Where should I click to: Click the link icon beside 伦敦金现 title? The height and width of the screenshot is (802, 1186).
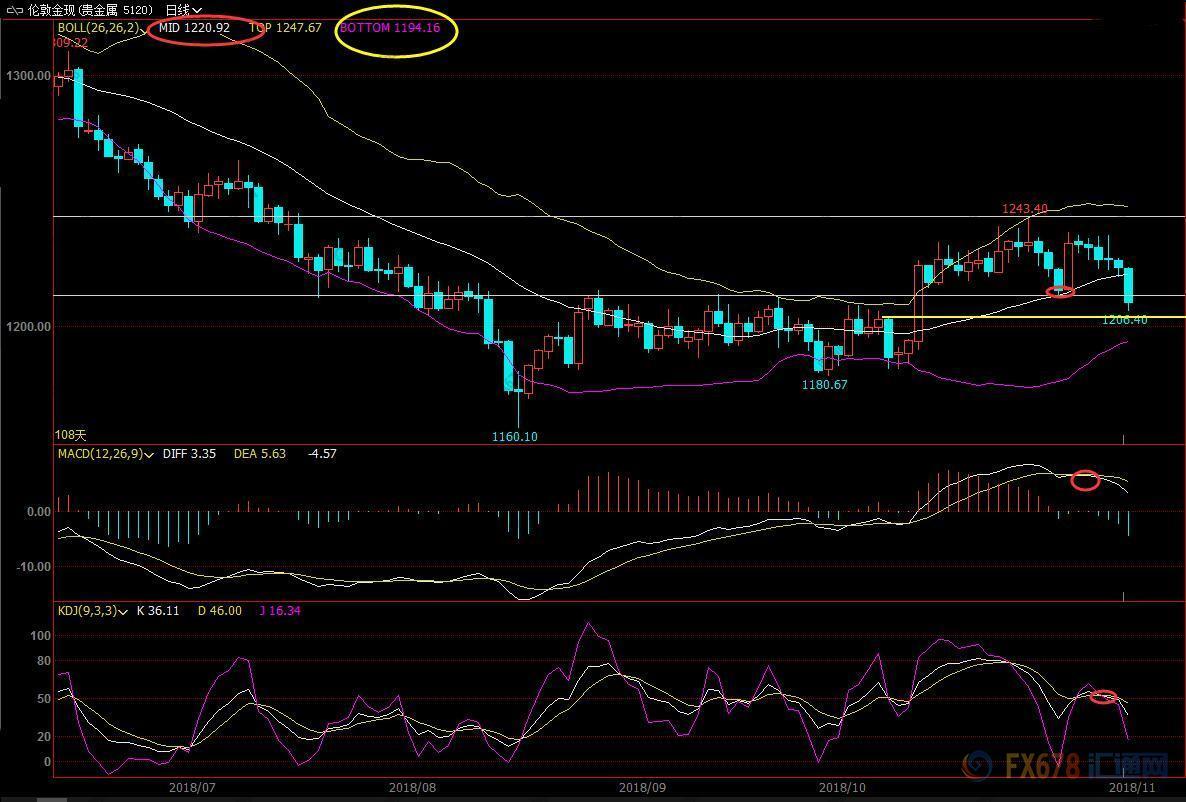pyautogui.click(x=14, y=9)
